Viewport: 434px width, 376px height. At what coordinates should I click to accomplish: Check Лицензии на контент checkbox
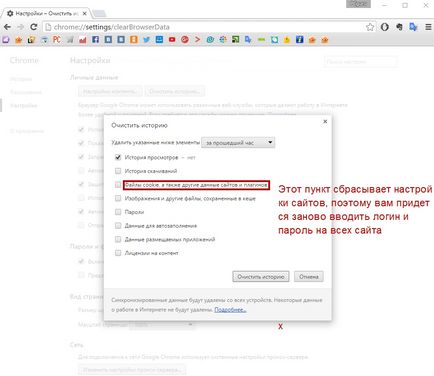tap(118, 253)
